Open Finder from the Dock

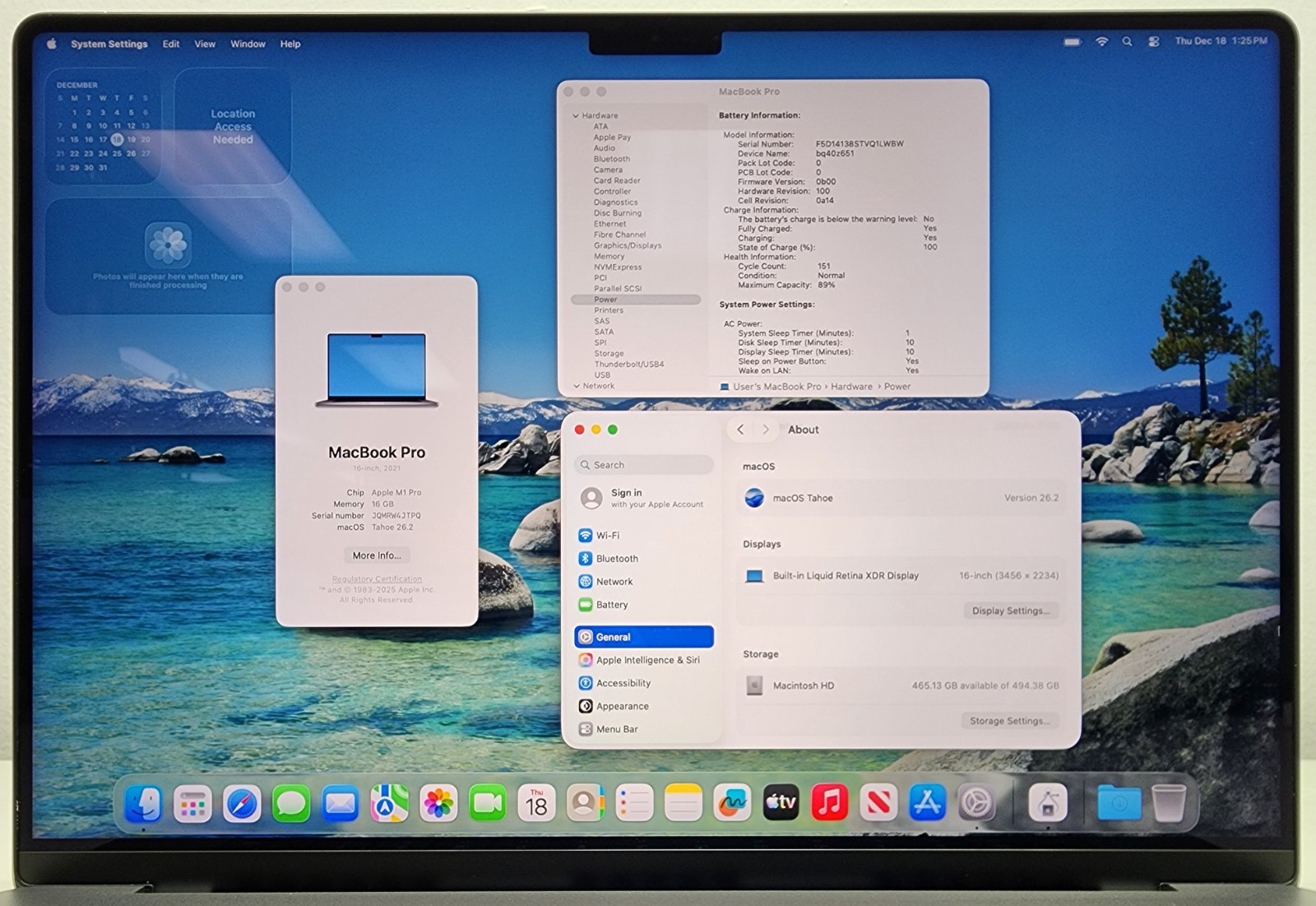(x=143, y=803)
